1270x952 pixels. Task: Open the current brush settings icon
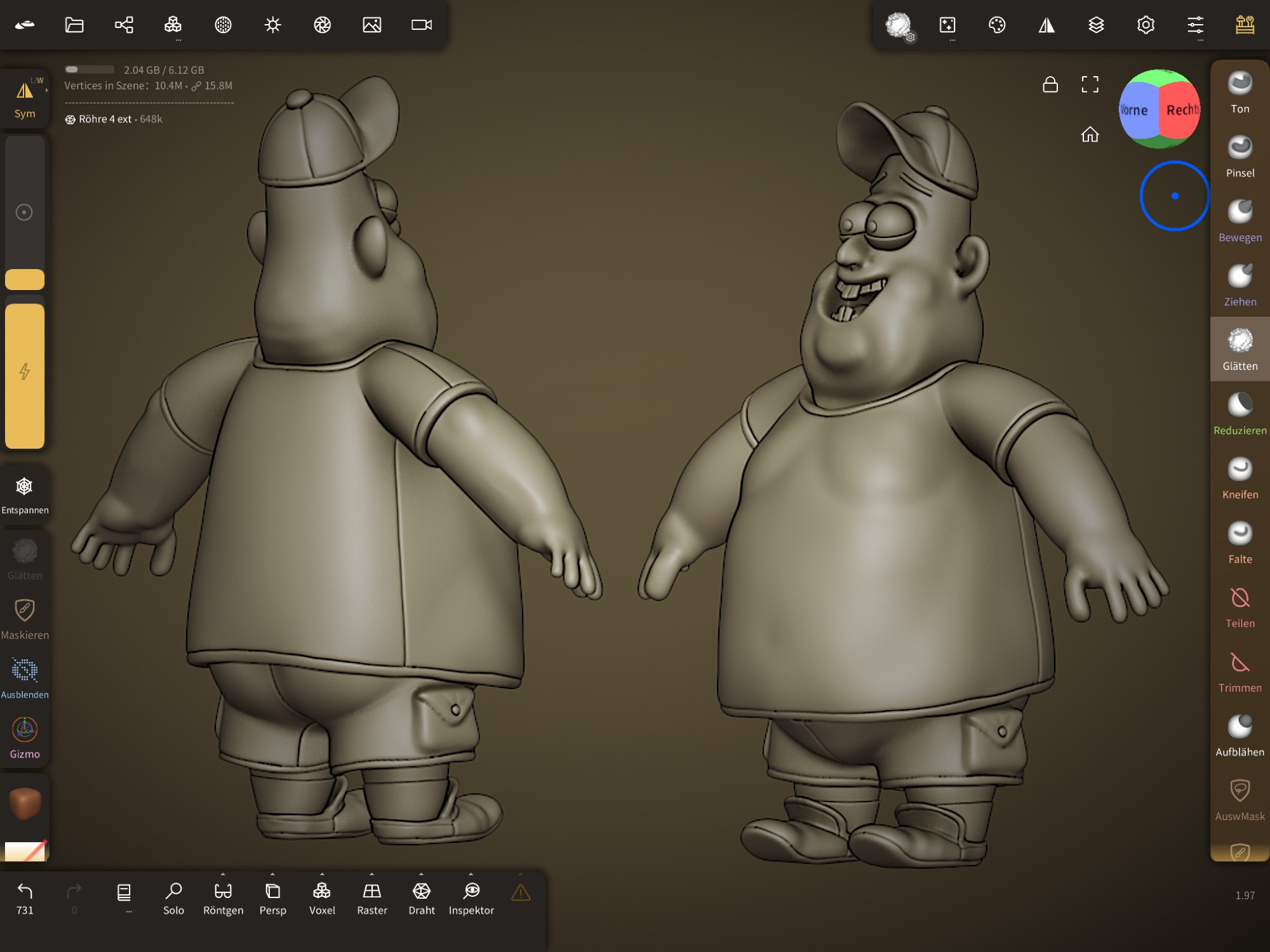pos(899,26)
